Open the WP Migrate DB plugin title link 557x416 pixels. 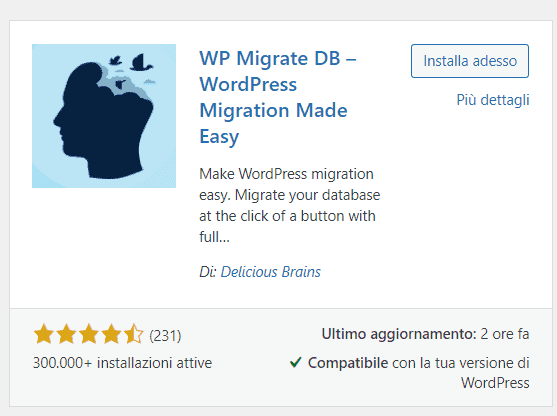pos(278,97)
